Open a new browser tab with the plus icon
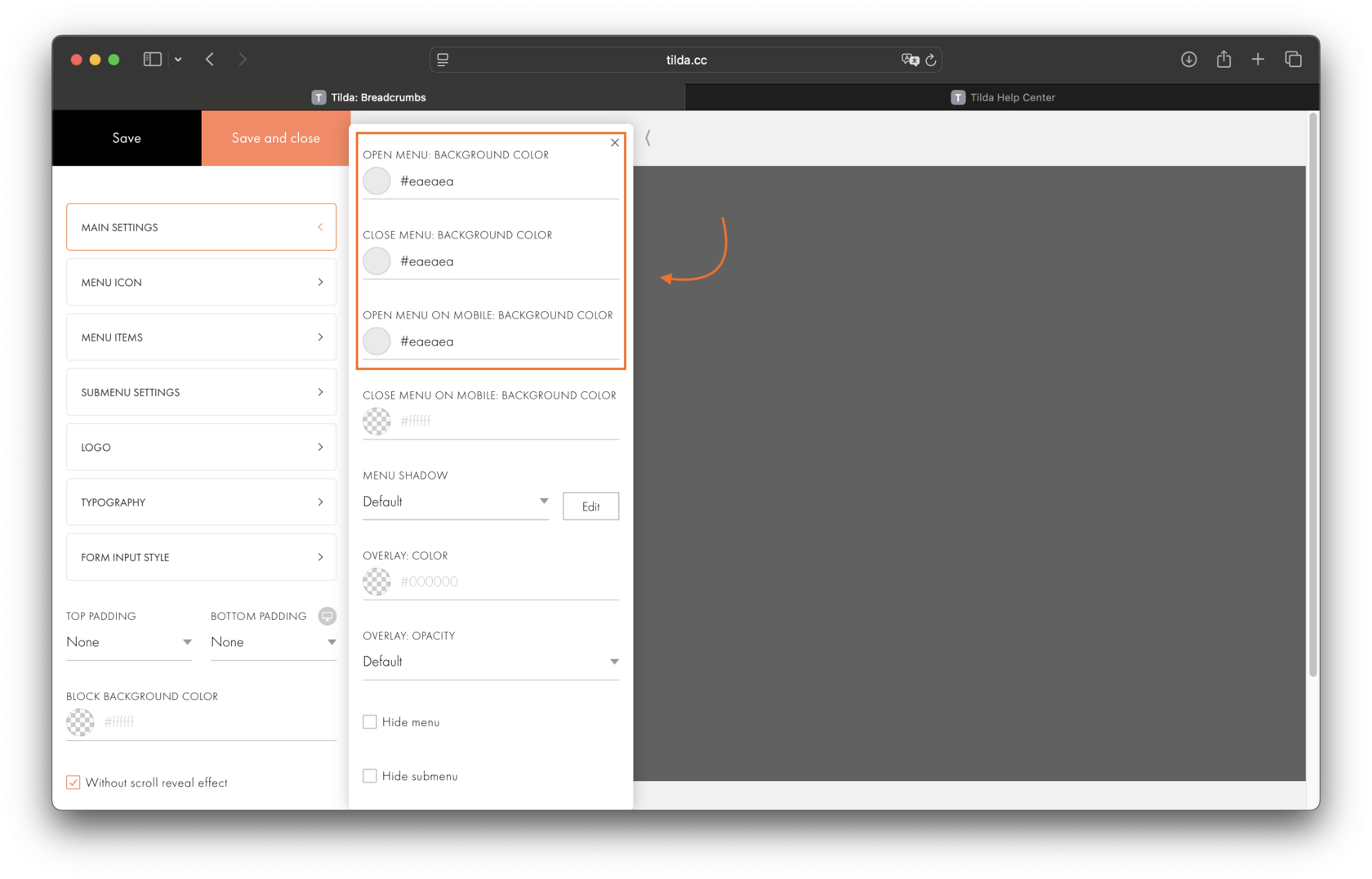The image size is (1372, 879). (1258, 59)
